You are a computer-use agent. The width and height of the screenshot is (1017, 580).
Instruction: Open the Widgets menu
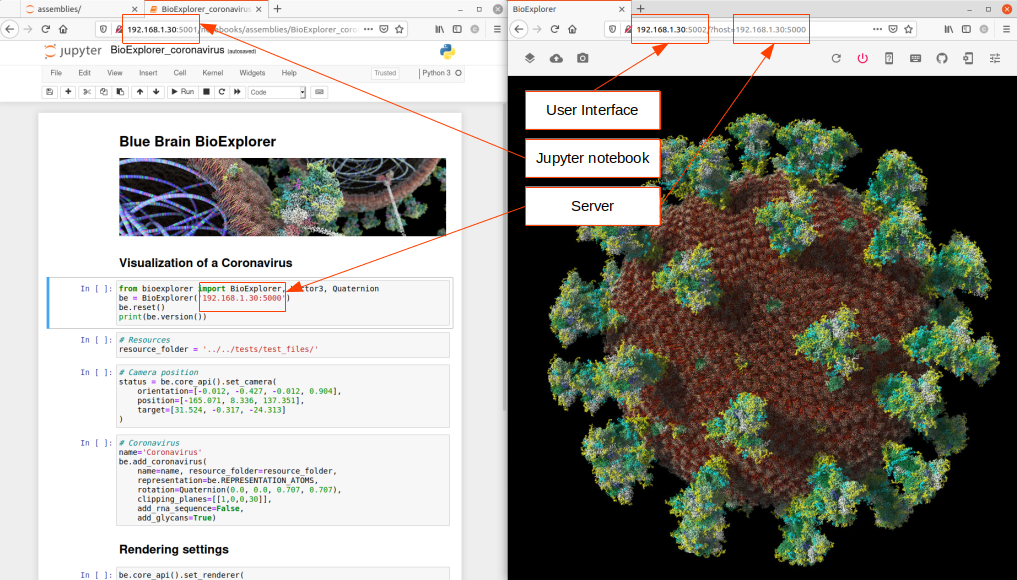pos(252,73)
